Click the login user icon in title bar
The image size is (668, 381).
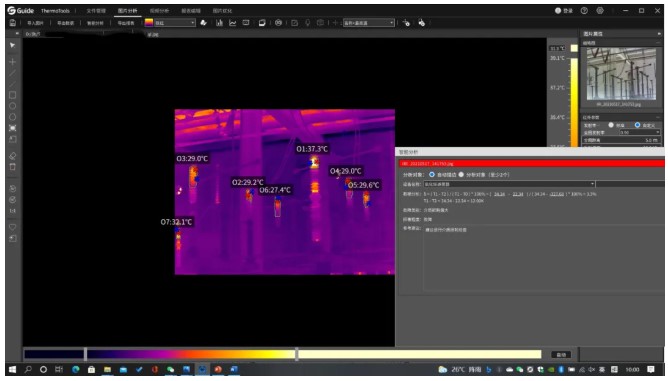click(558, 11)
